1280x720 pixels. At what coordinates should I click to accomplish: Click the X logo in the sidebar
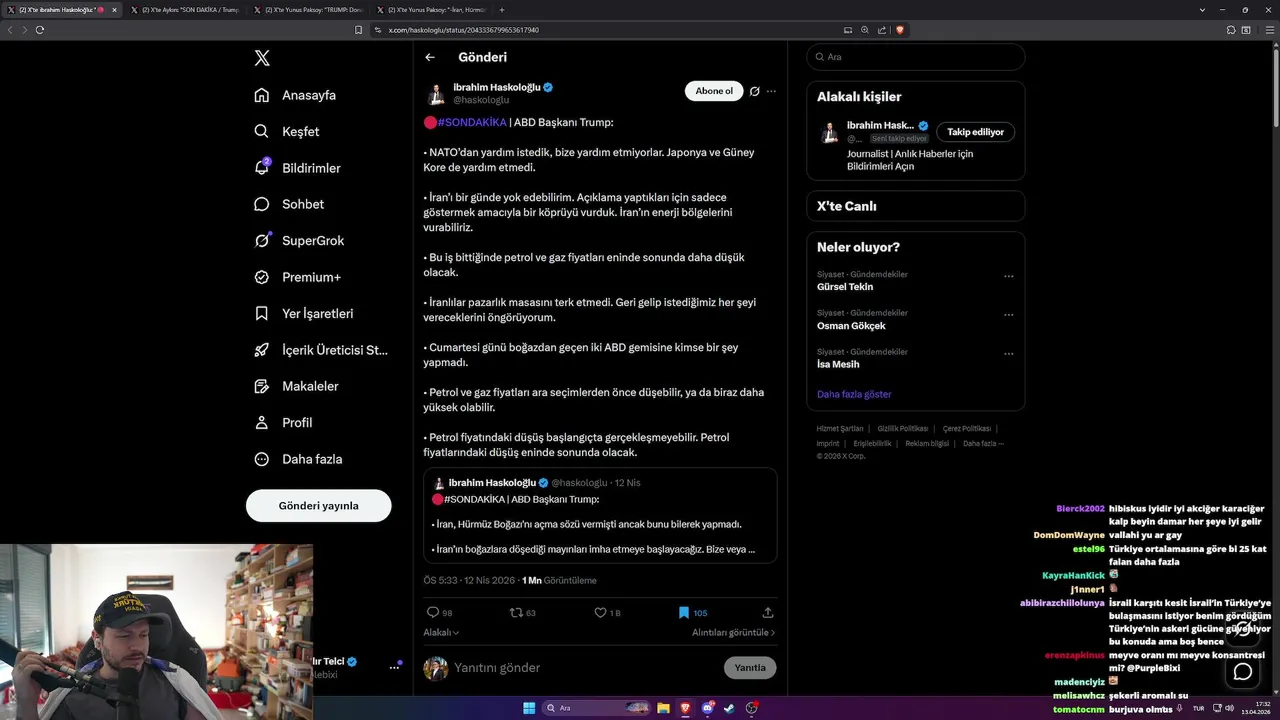tap(262, 58)
